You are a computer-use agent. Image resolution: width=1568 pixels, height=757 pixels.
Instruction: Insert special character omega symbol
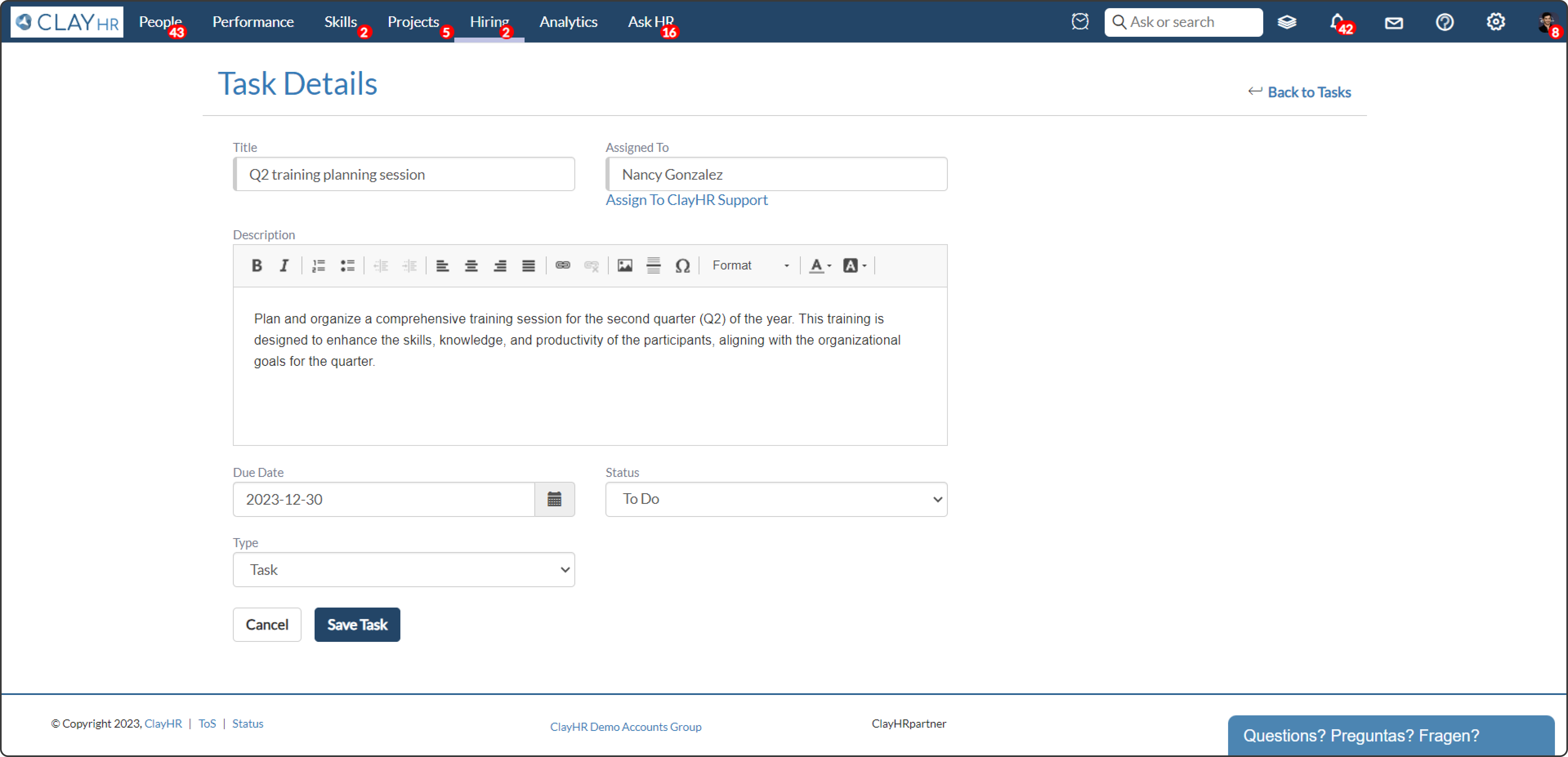[682, 266]
